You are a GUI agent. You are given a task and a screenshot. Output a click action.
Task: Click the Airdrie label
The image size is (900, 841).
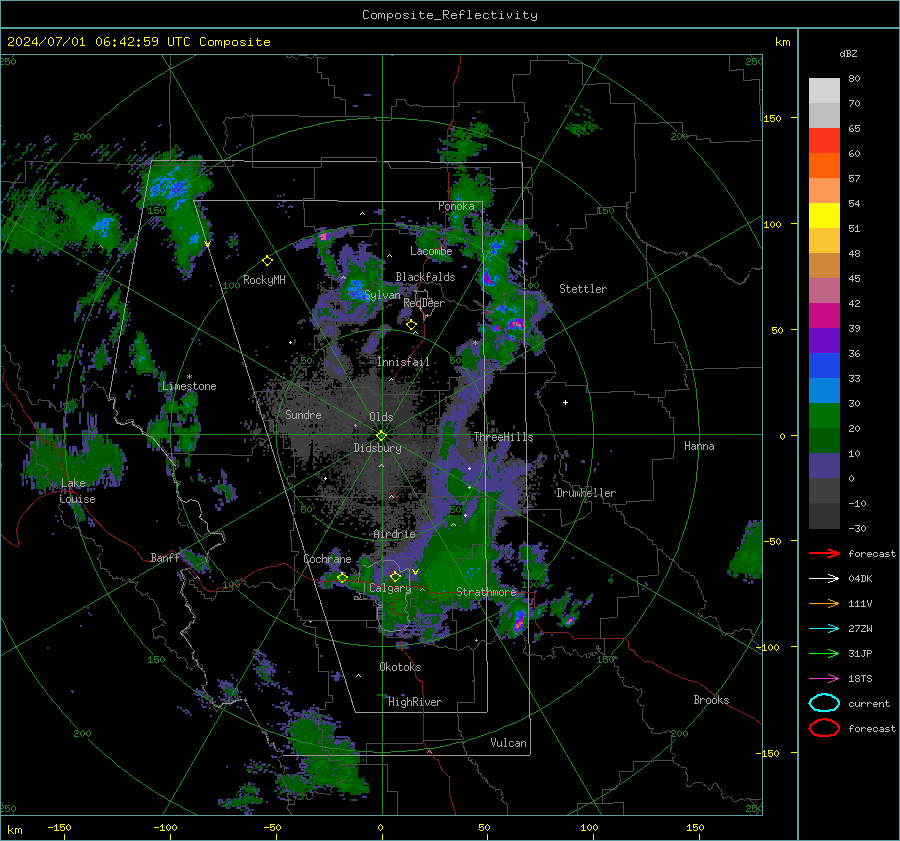click(x=394, y=534)
